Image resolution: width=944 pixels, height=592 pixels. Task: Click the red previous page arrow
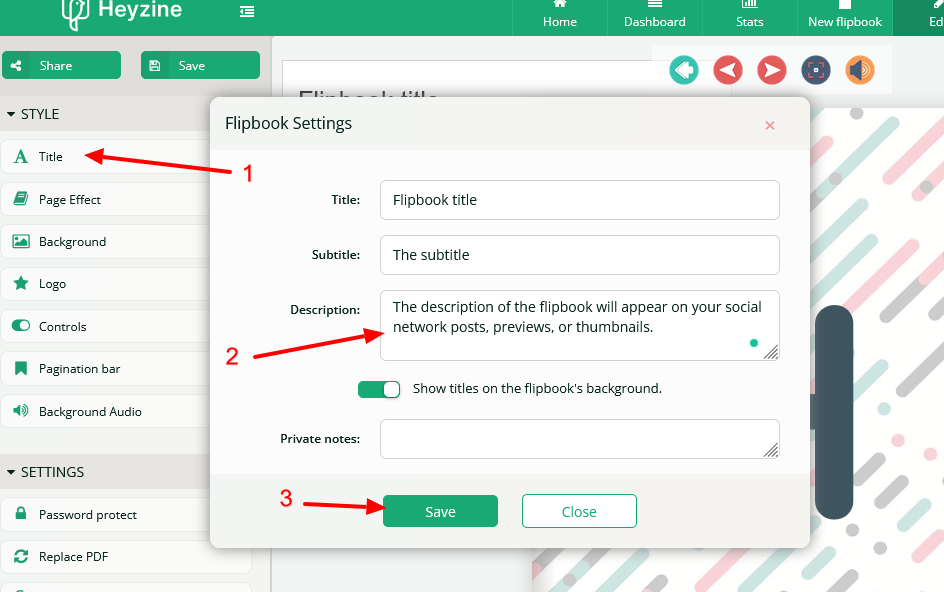728,70
